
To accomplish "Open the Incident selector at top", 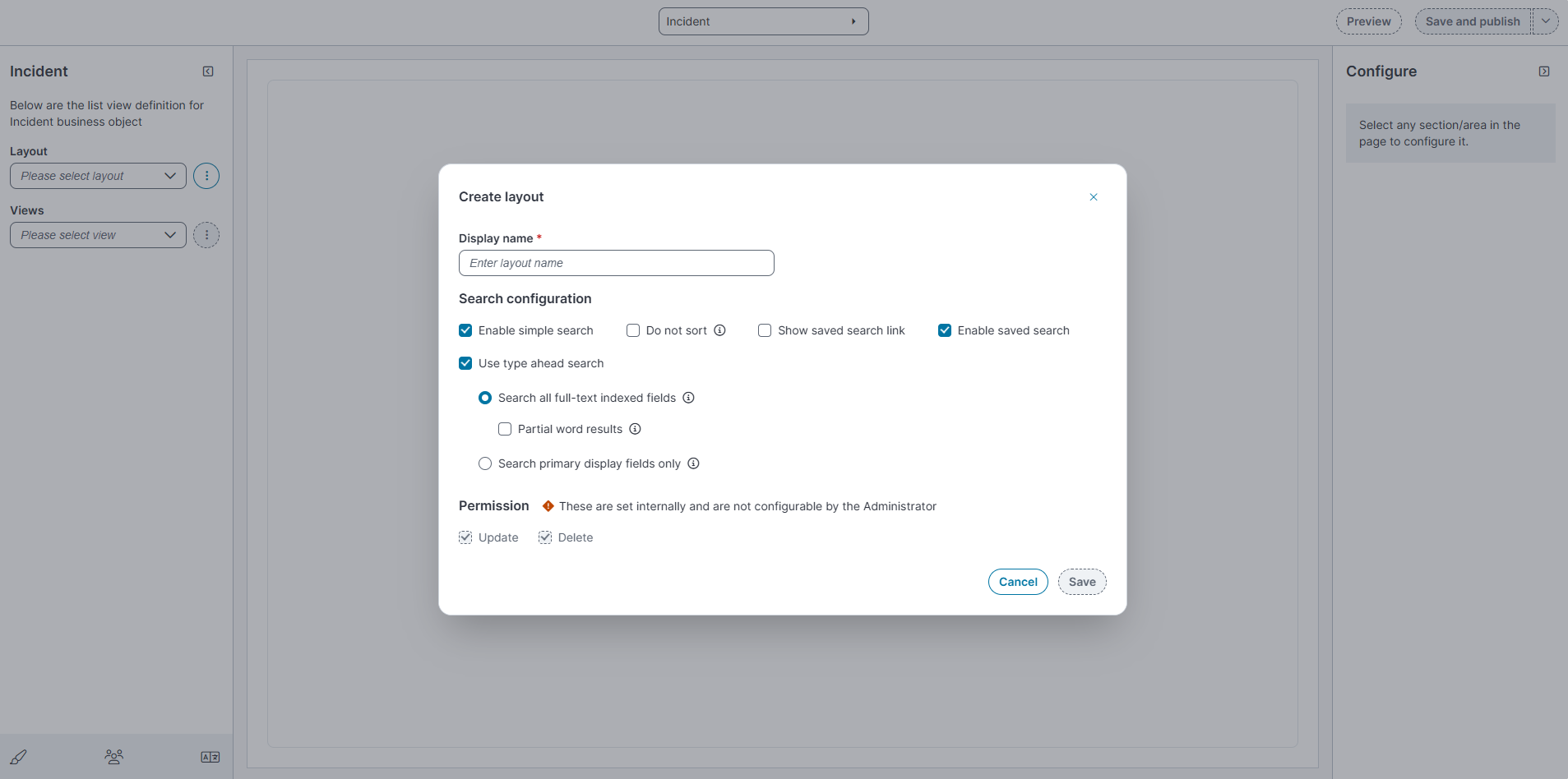I will pyautogui.click(x=763, y=21).
